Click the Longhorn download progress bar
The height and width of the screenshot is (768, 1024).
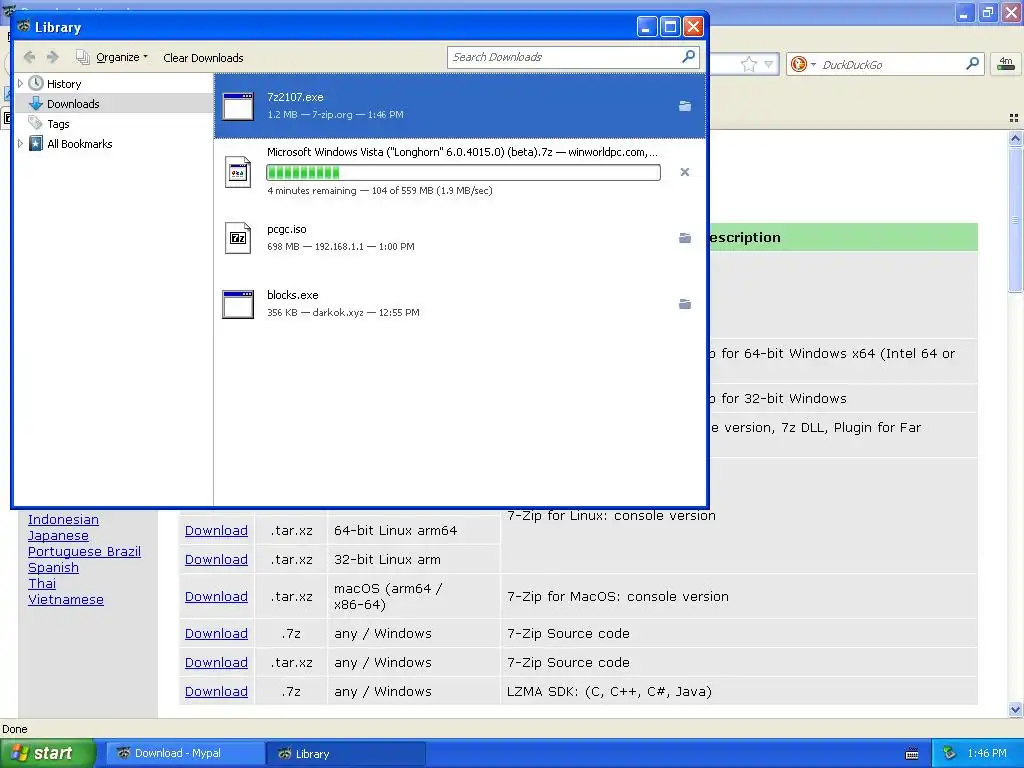tap(464, 172)
